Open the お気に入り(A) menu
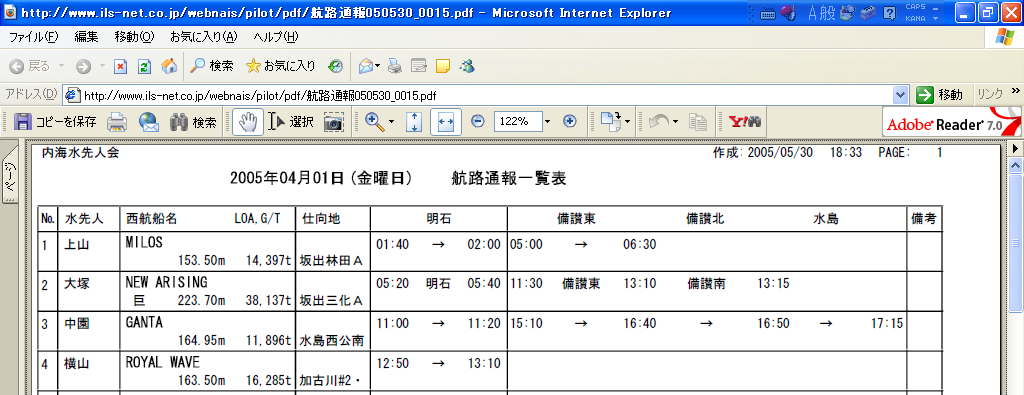The image size is (1024, 395). [203, 37]
